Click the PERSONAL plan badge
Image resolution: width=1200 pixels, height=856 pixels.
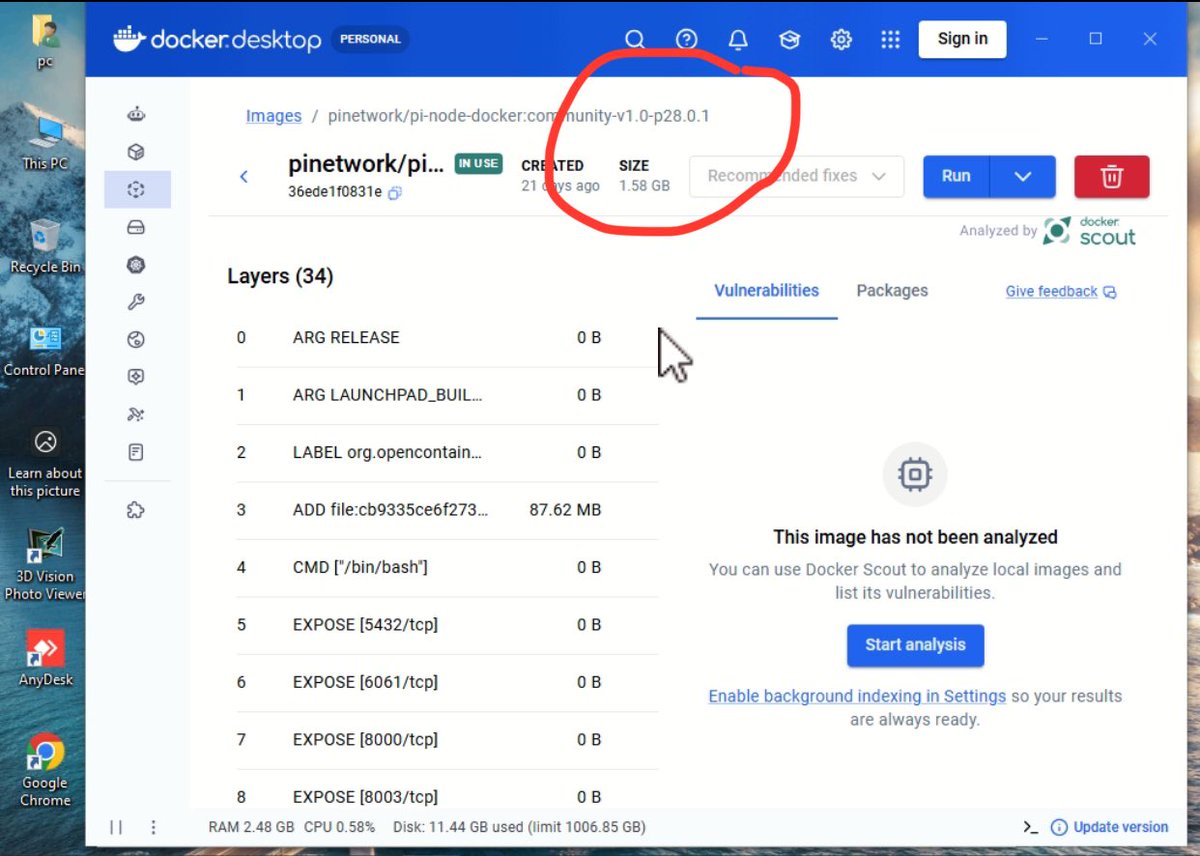(x=370, y=39)
